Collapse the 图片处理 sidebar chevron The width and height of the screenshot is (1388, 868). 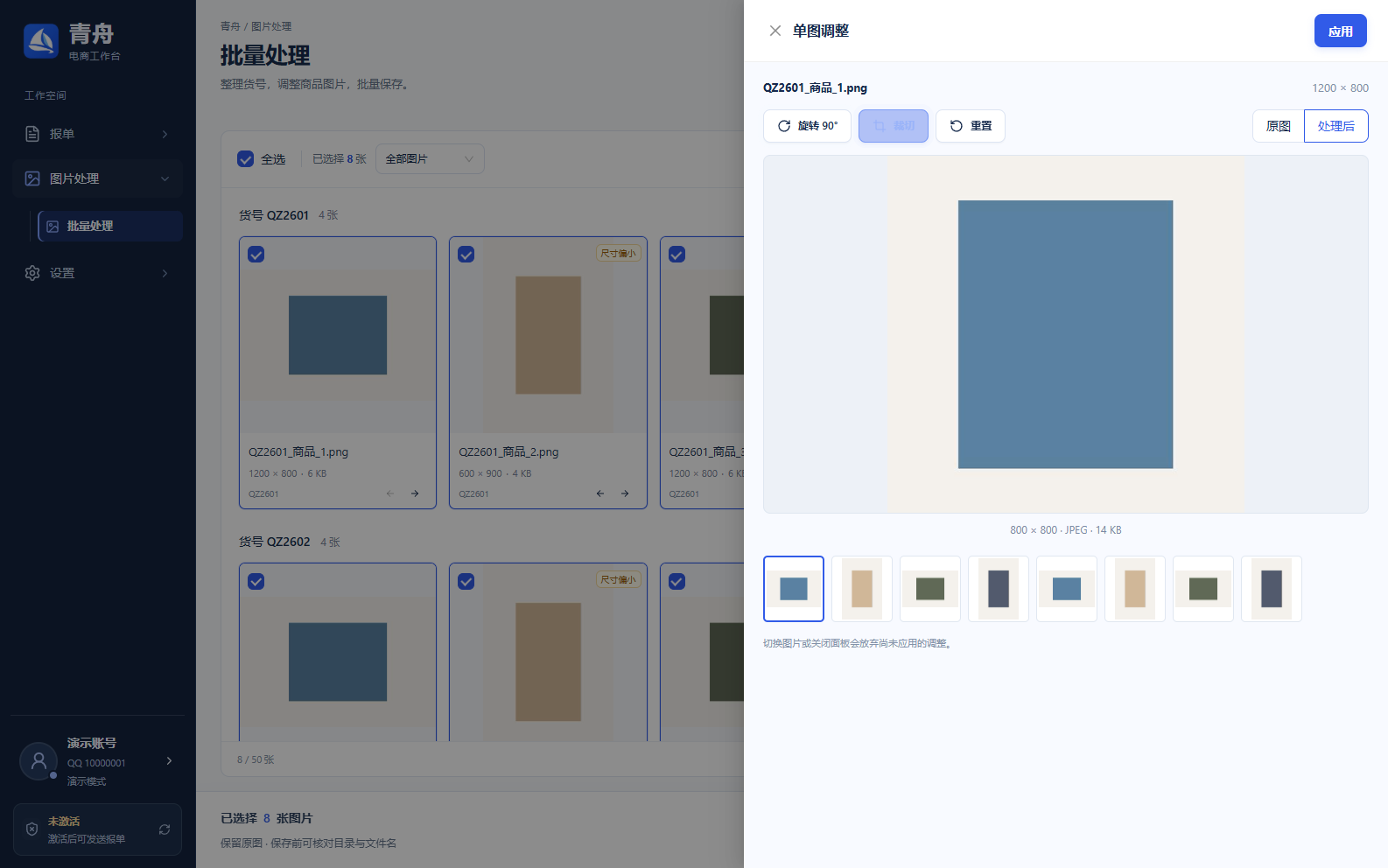(x=165, y=178)
